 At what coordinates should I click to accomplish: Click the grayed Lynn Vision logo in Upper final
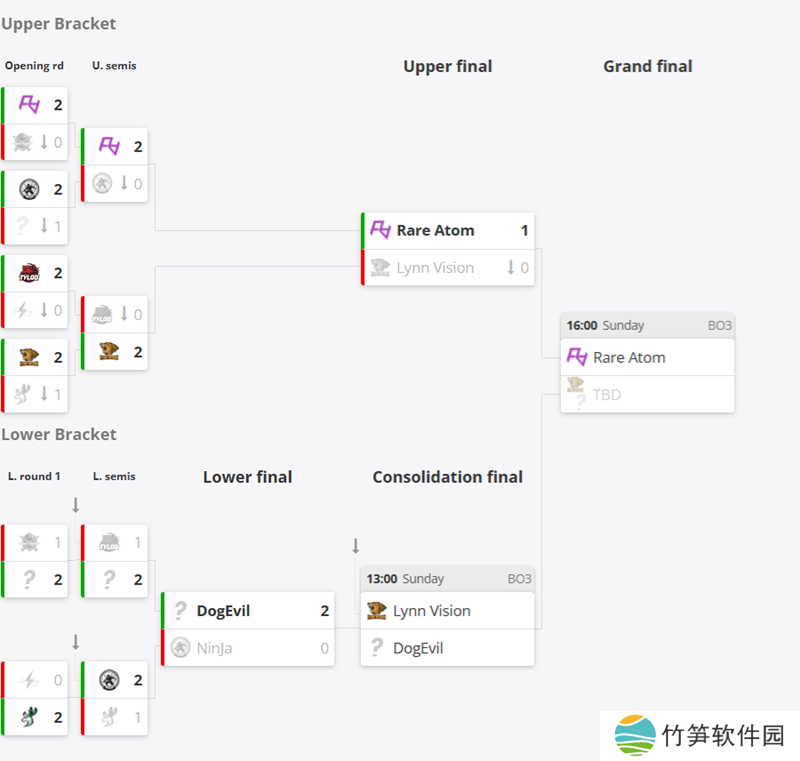coord(380,267)
